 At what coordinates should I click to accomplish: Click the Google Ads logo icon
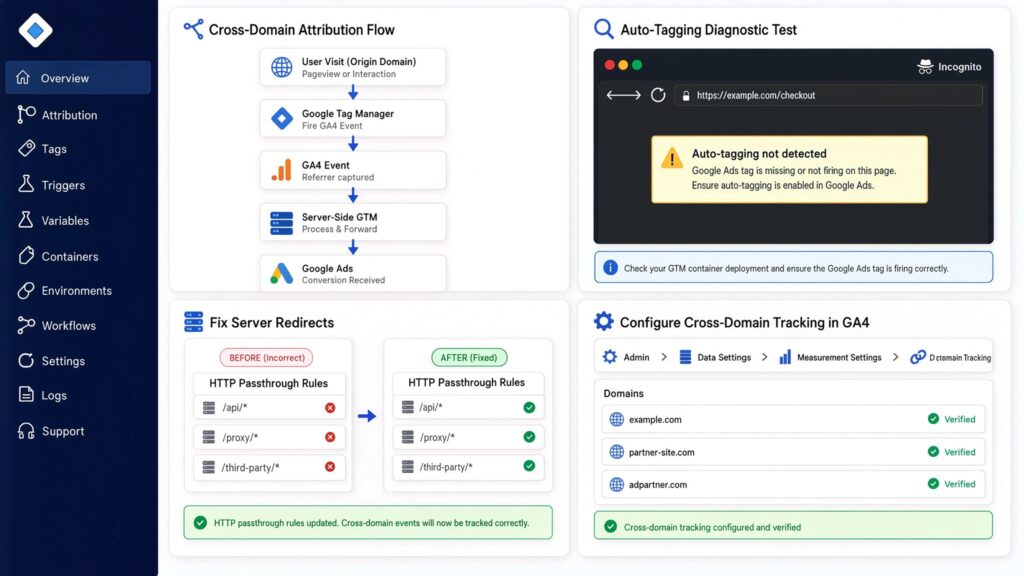pos(281,273)
